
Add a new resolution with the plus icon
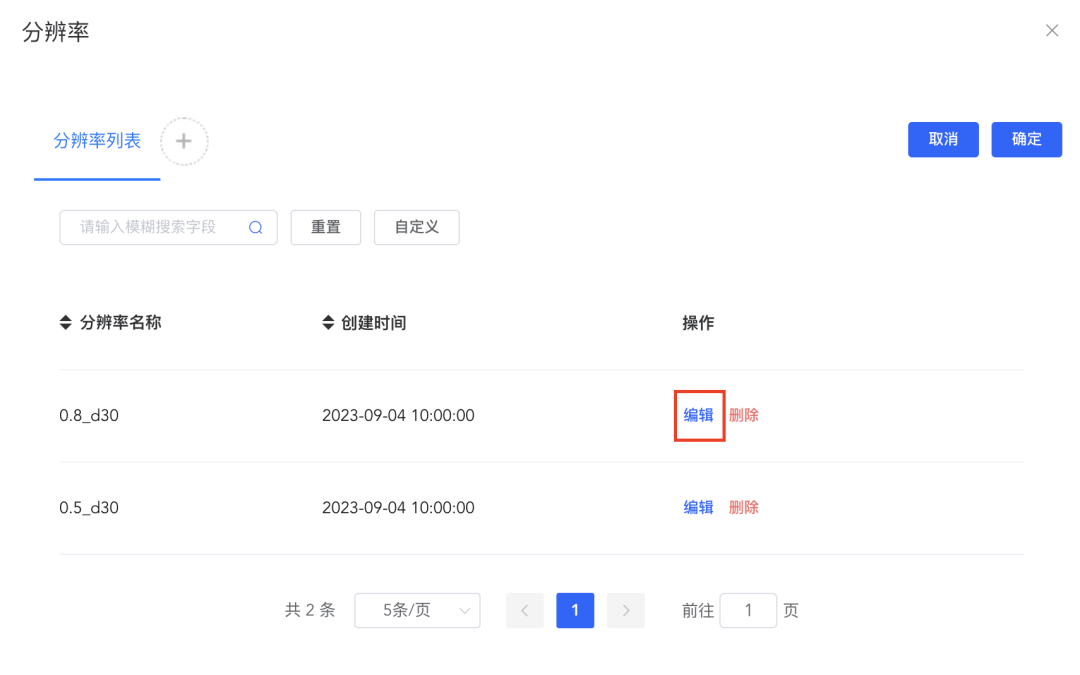(x=184, y=141)
